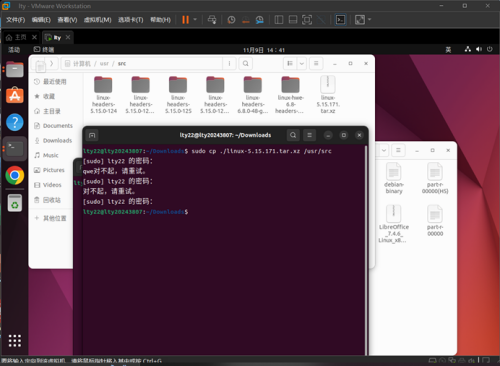Search in the terminal window
Viewport: 500px width, 366px height.
click(x=293, y=135)
